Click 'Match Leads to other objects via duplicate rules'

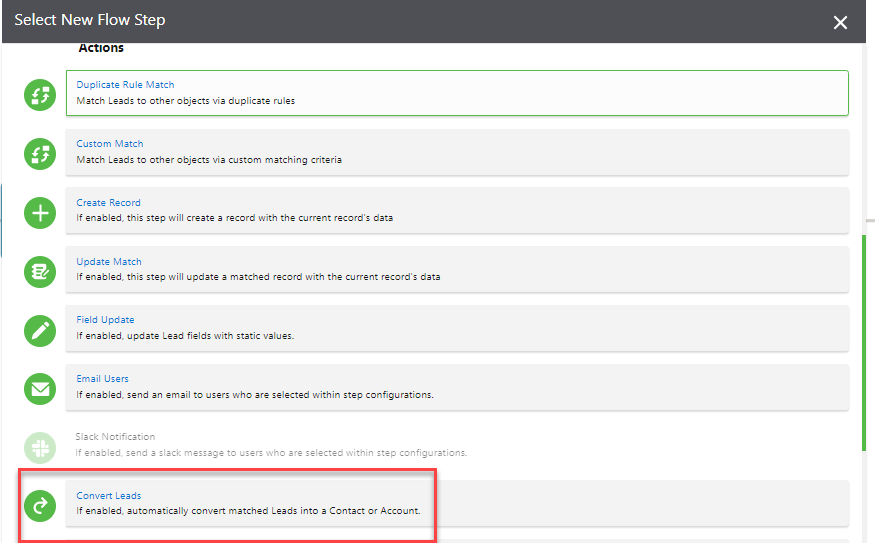pyautogui.click(x=186, y=101)
